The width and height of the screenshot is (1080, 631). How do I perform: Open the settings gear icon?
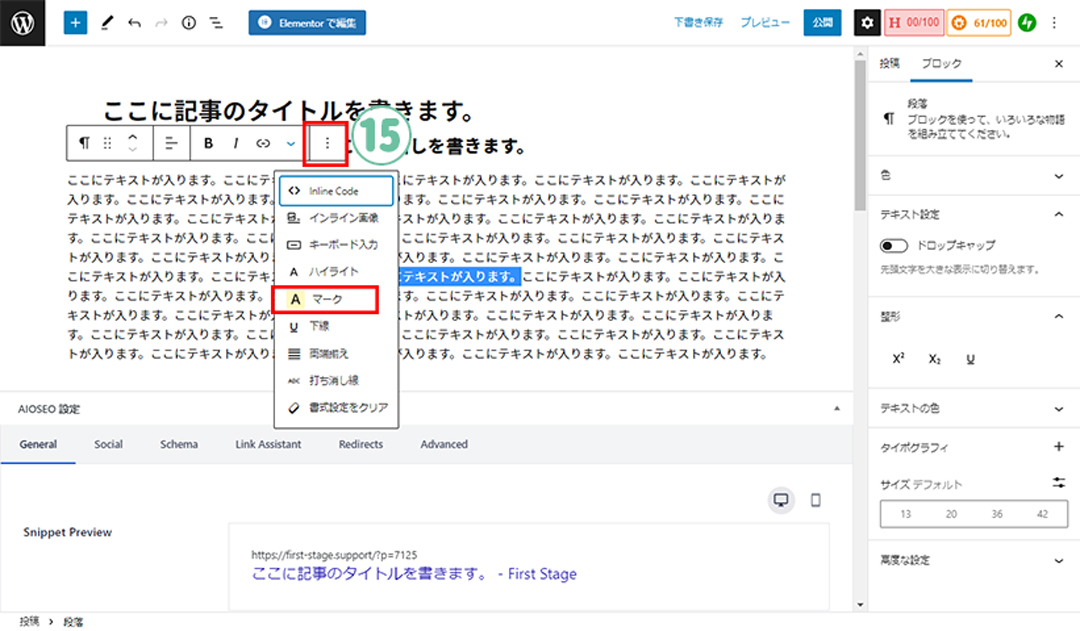point(867,22)
